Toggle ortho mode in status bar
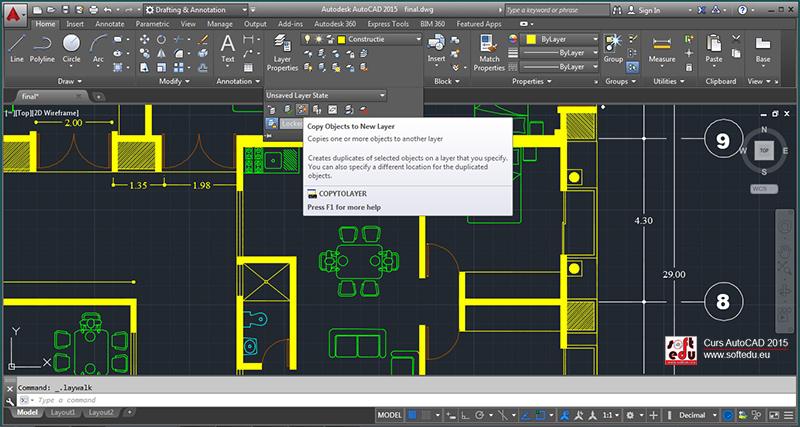Screen dimensions: 800x427 tap(466, 415)
